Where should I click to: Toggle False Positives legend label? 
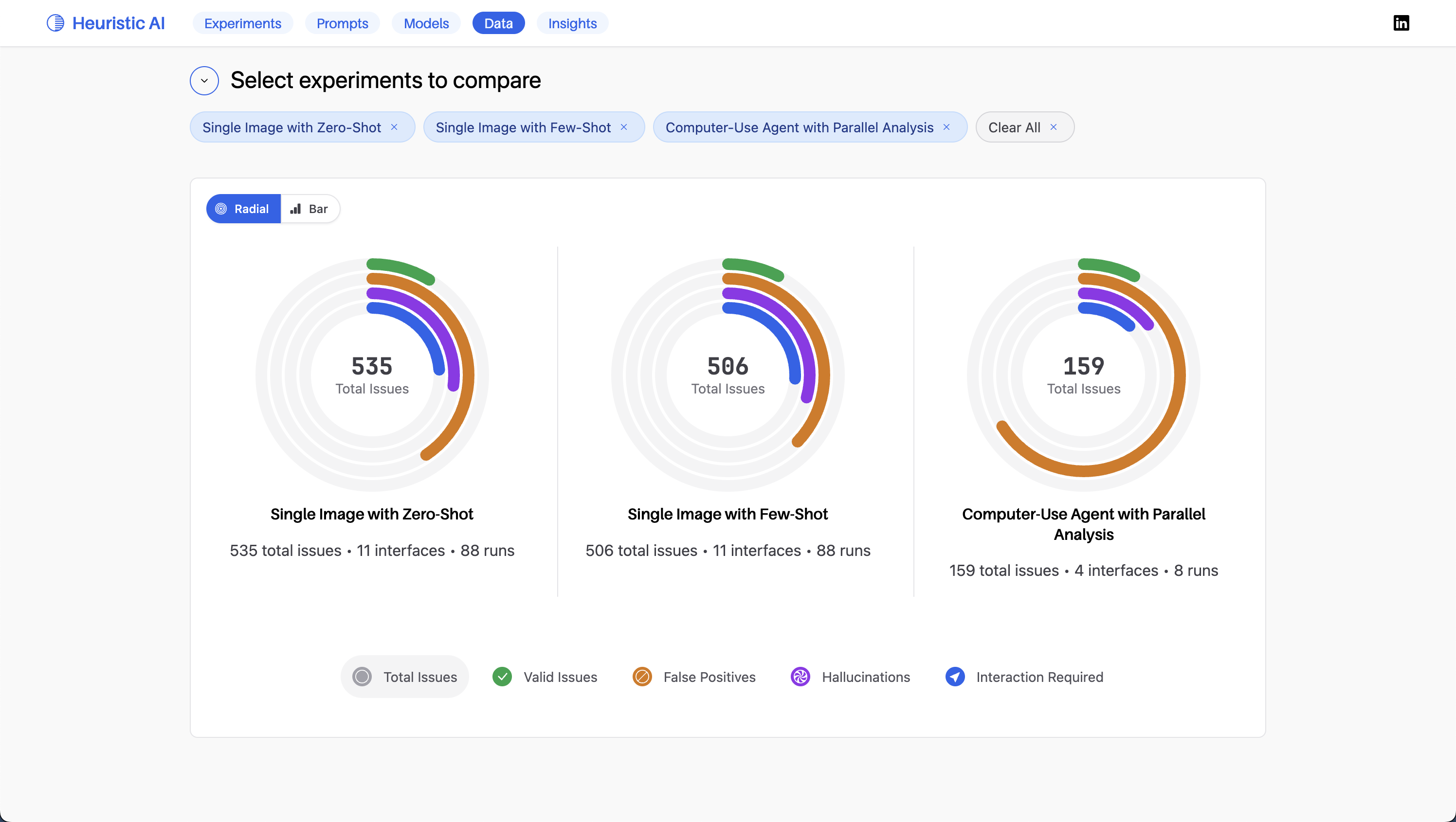(x=710, y=677)
